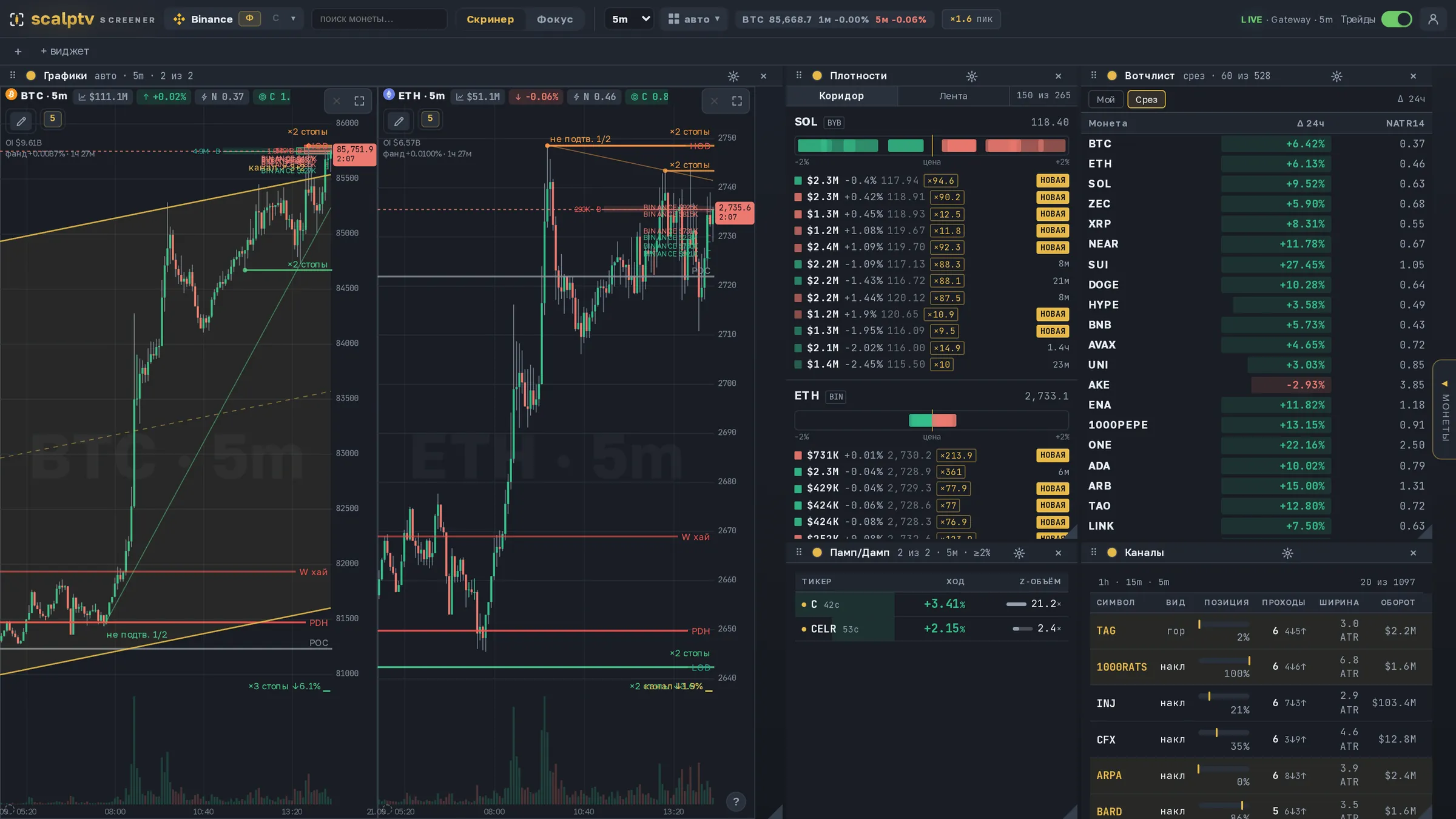Click the plus icon left of виджет
The width and height of the screenshot is (1456, 819).
[18, 52]
